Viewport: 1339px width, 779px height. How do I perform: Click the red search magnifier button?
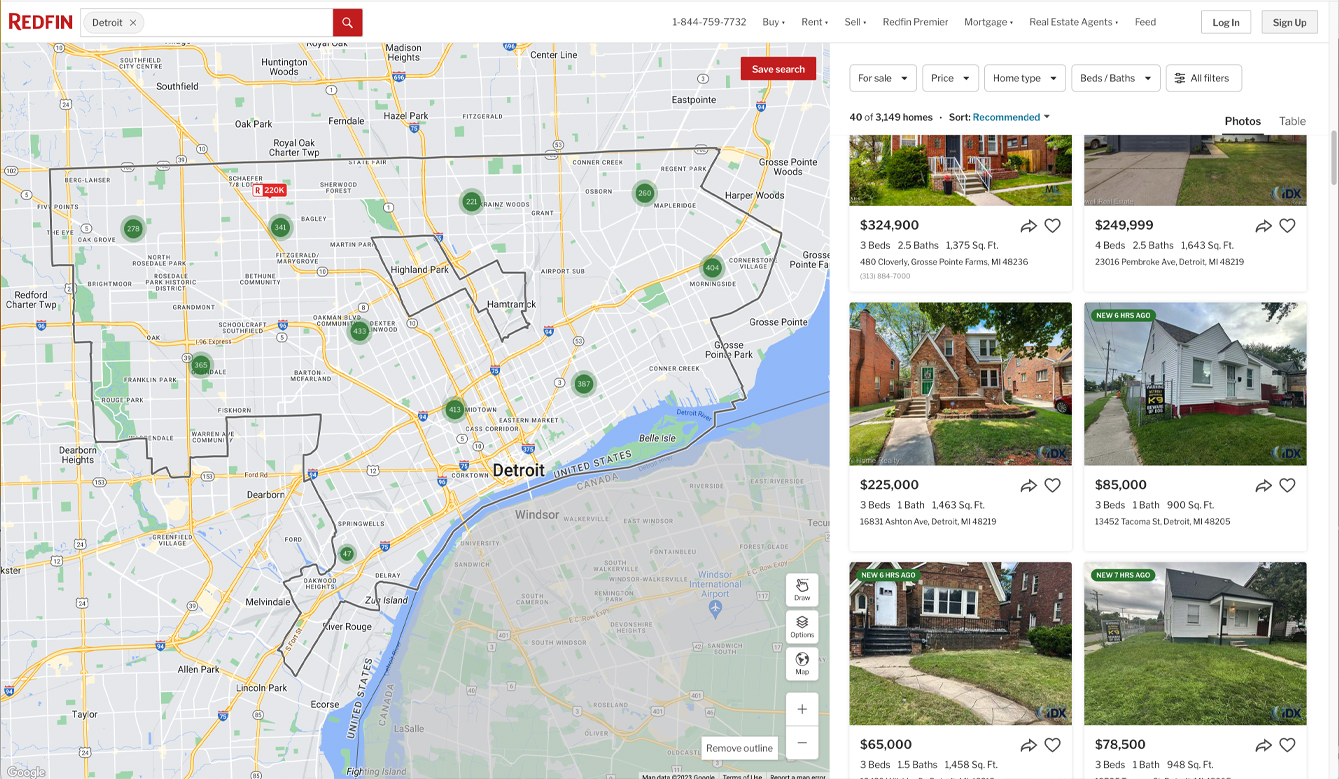point(347,22)
